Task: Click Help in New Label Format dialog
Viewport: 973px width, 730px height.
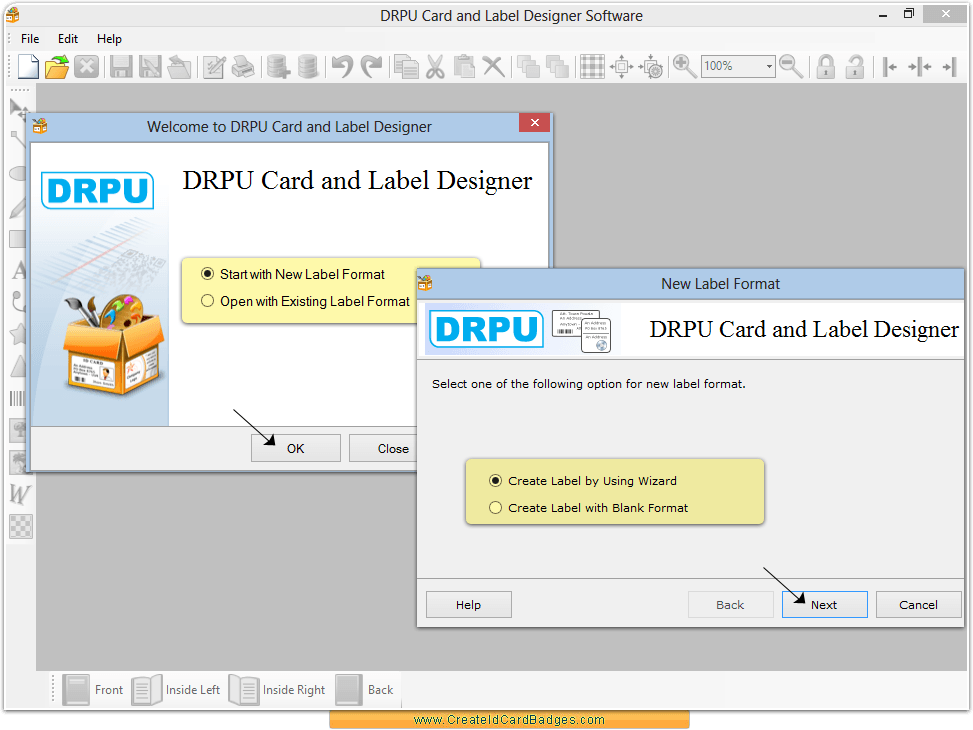Action: (x=469, y=605)
